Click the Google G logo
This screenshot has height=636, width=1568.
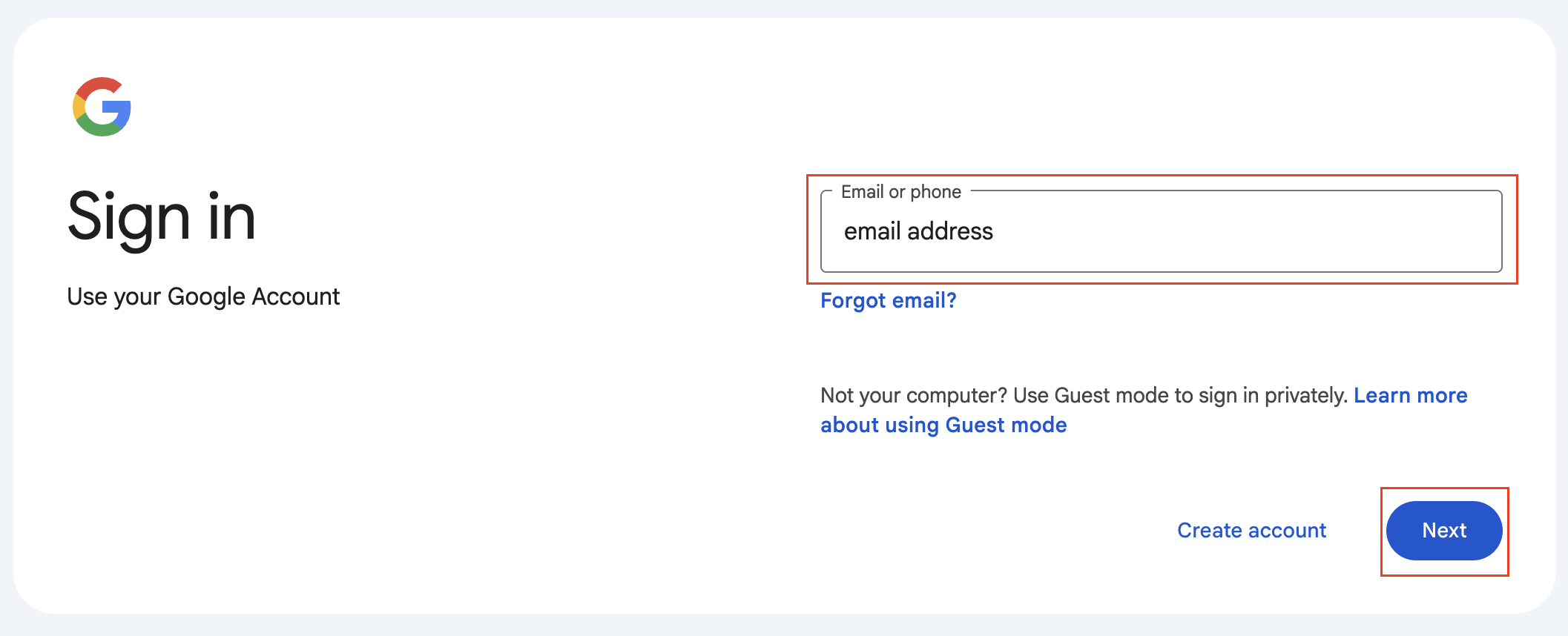pos(102,107)
